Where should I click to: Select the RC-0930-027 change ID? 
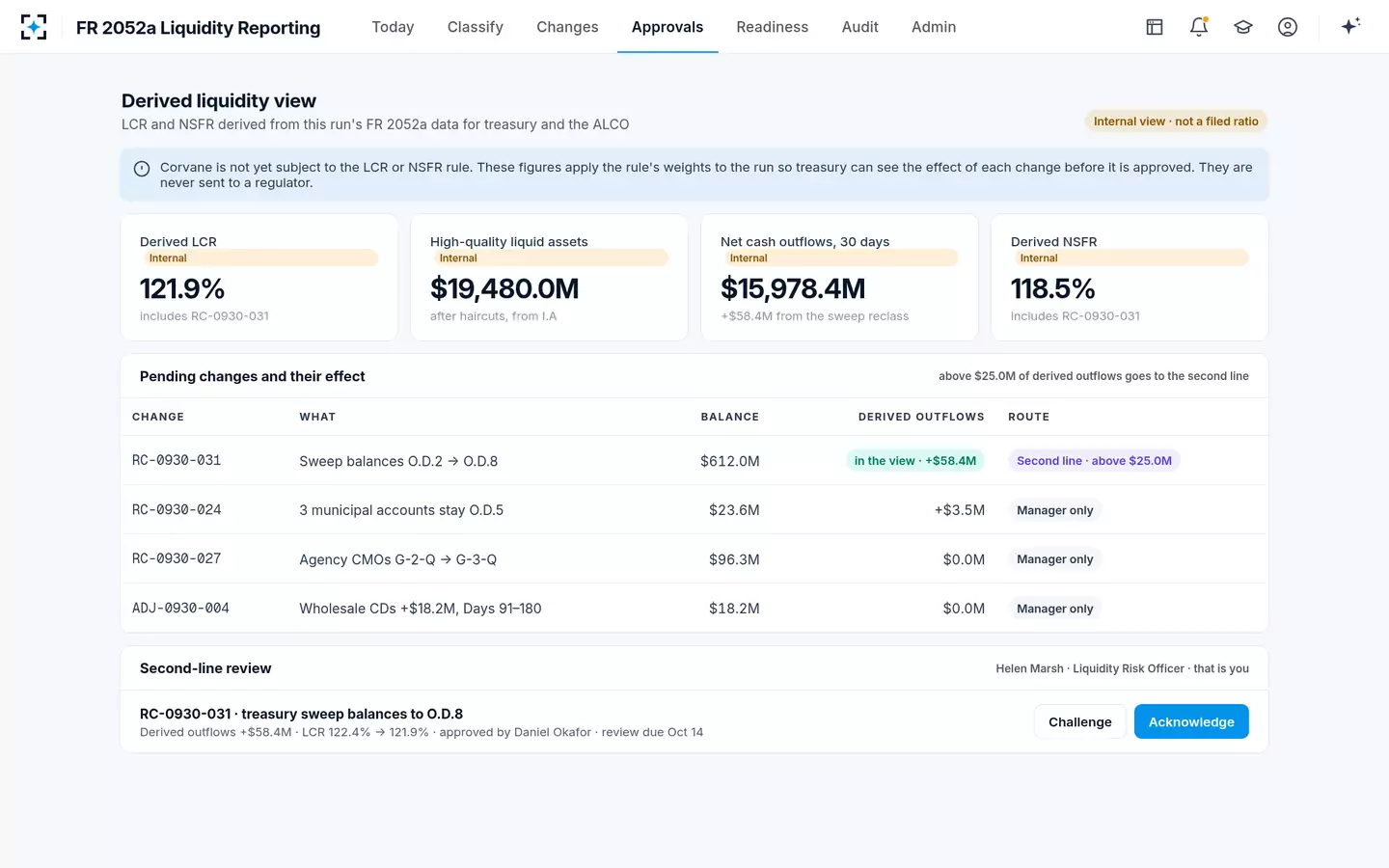pyautogui.click(x=177, y=559)
